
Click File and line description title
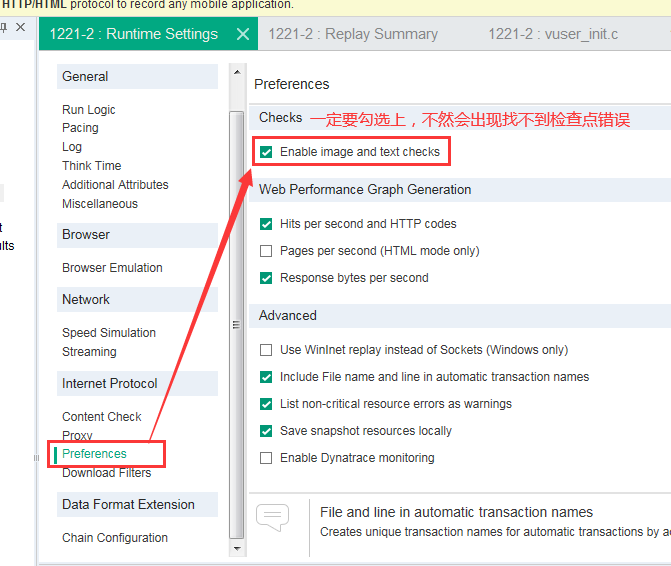(x=456, y=512)
